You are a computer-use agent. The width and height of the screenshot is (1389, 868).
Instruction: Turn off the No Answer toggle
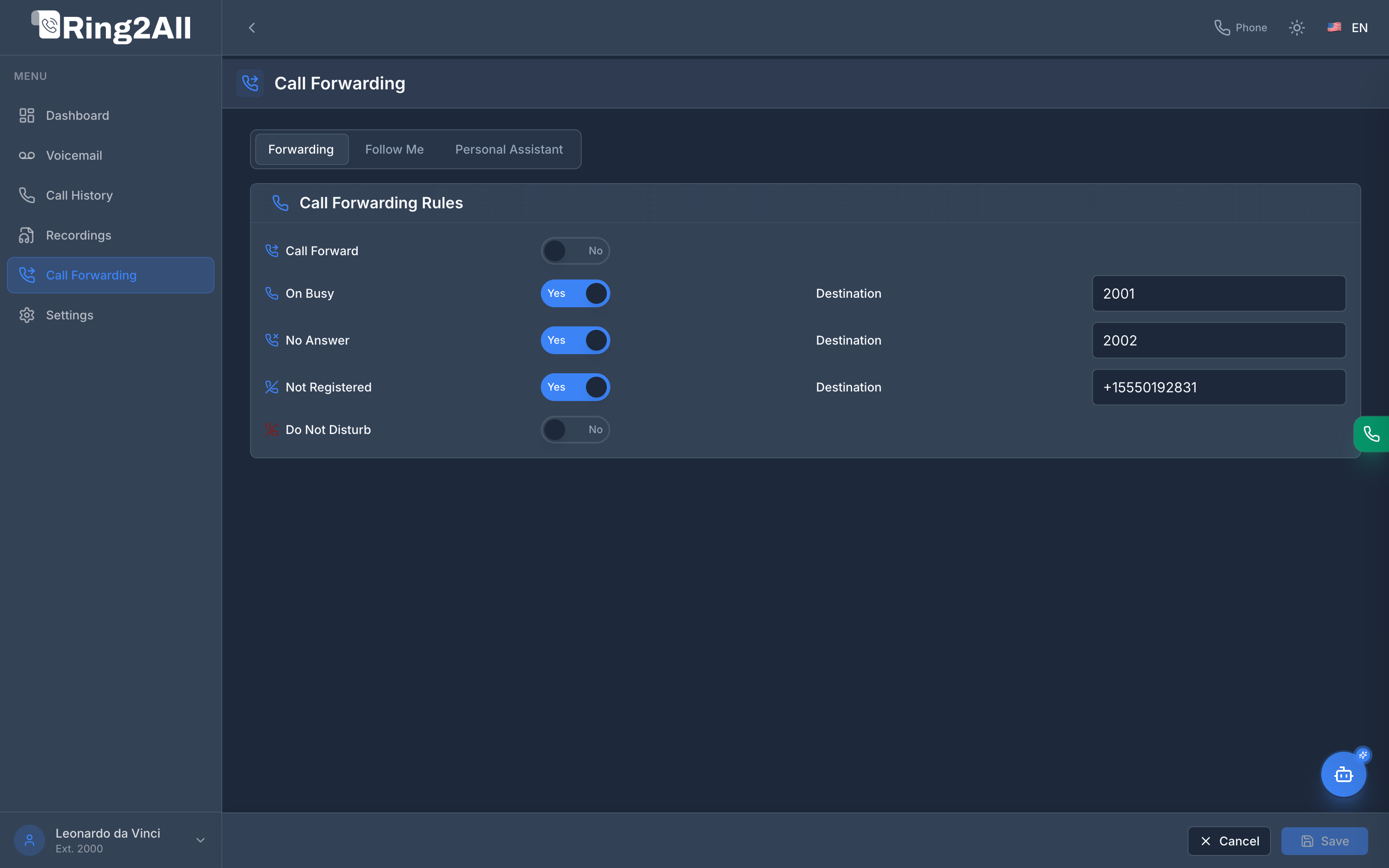click(575, 340)
